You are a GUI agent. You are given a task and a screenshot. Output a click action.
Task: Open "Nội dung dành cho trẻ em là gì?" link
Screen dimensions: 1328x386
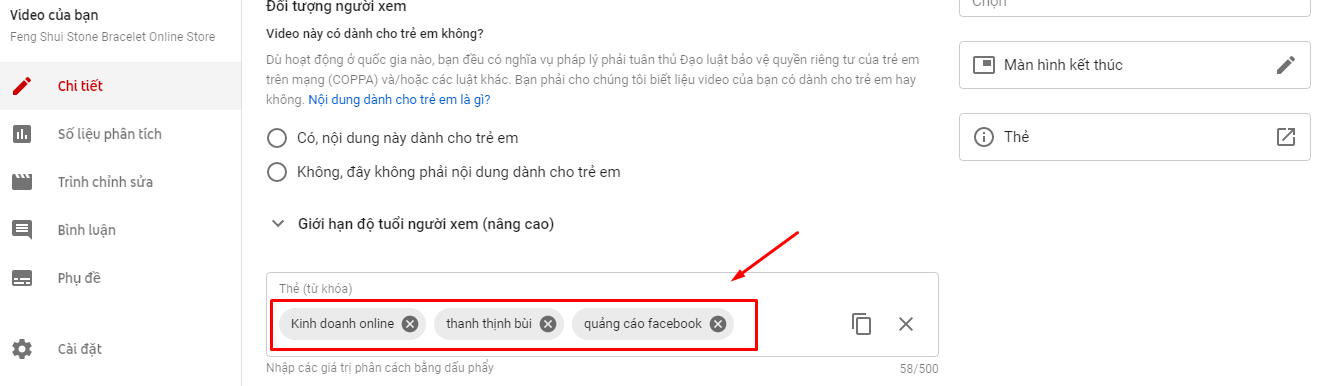tap(399, 100)
